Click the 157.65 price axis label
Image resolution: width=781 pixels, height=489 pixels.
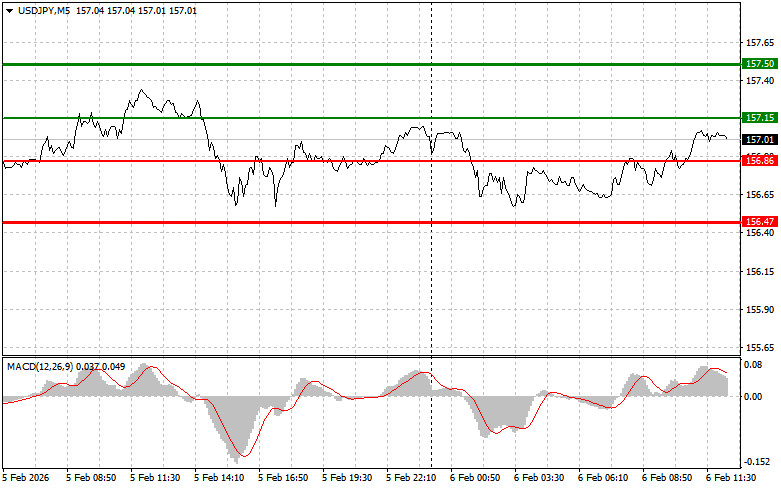coord(759,43)
